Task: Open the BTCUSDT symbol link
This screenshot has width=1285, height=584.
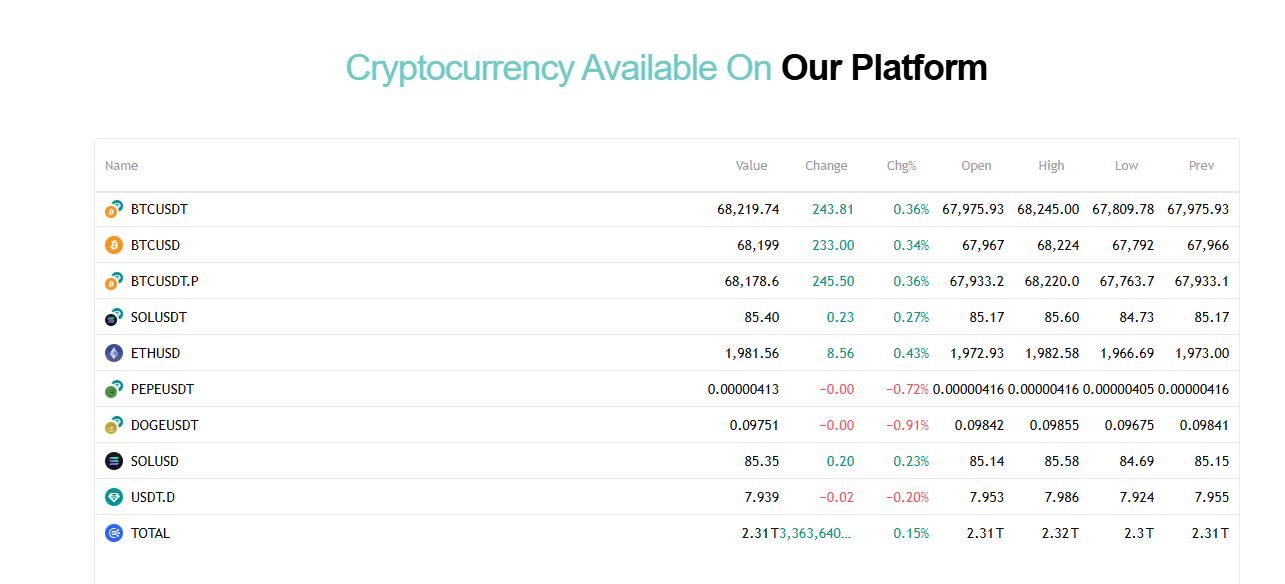Action: pos(159,209)
